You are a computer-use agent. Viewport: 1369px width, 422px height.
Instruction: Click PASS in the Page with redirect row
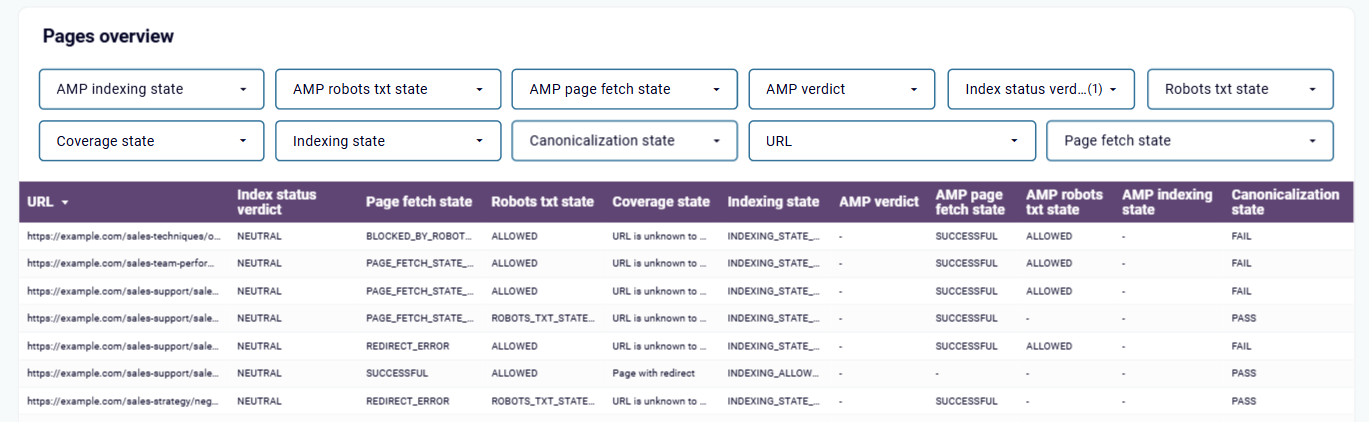[1243, 373]
